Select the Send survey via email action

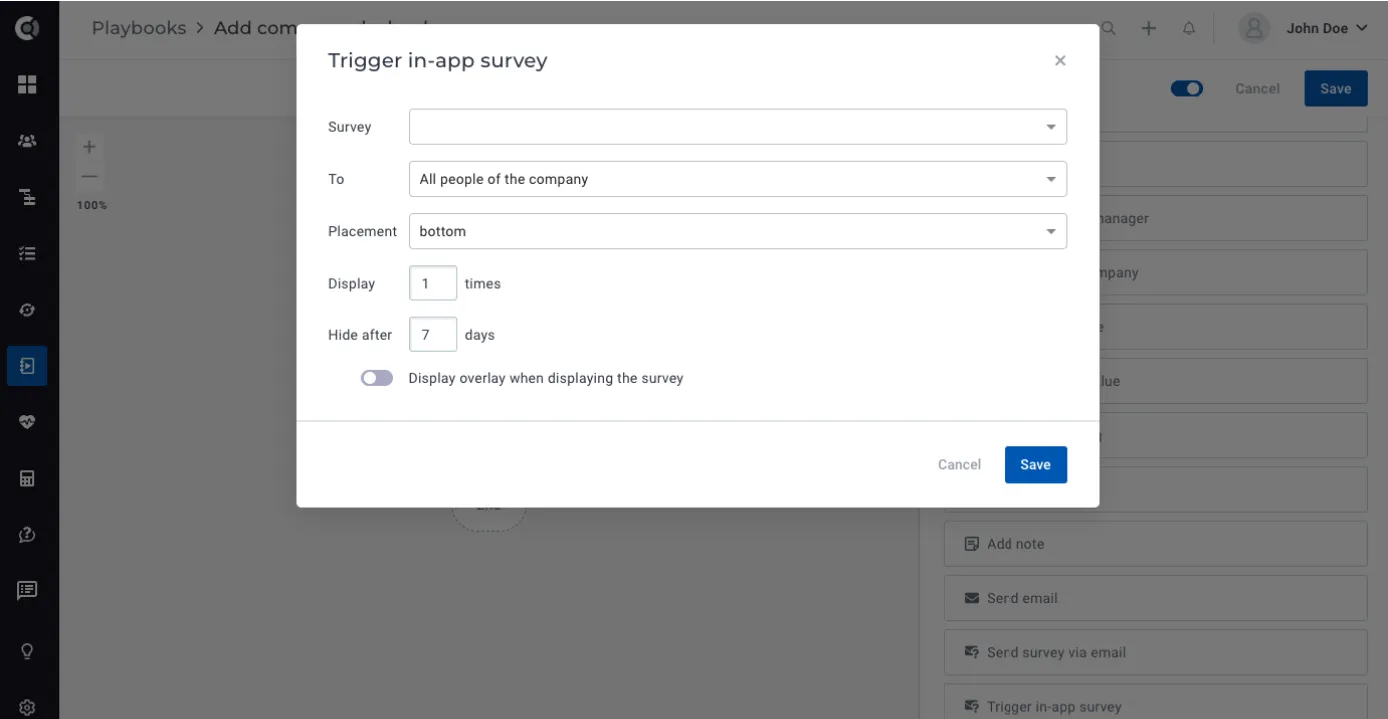[x=1155, y=652]
